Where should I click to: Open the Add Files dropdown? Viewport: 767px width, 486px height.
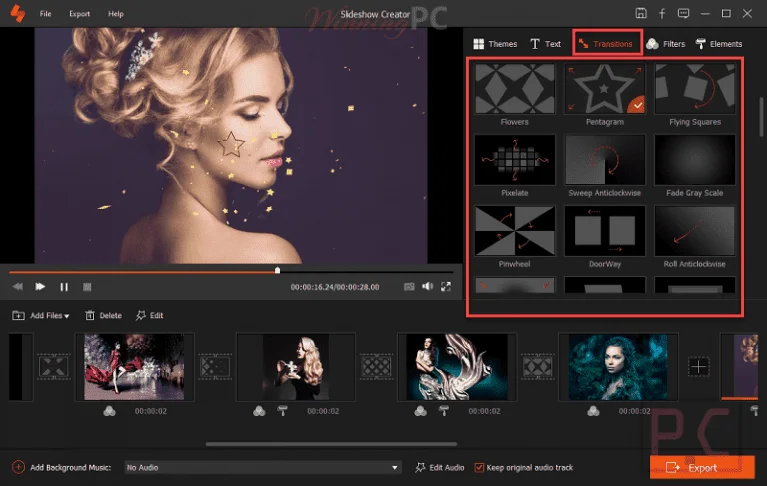click(x=41, y=315)
